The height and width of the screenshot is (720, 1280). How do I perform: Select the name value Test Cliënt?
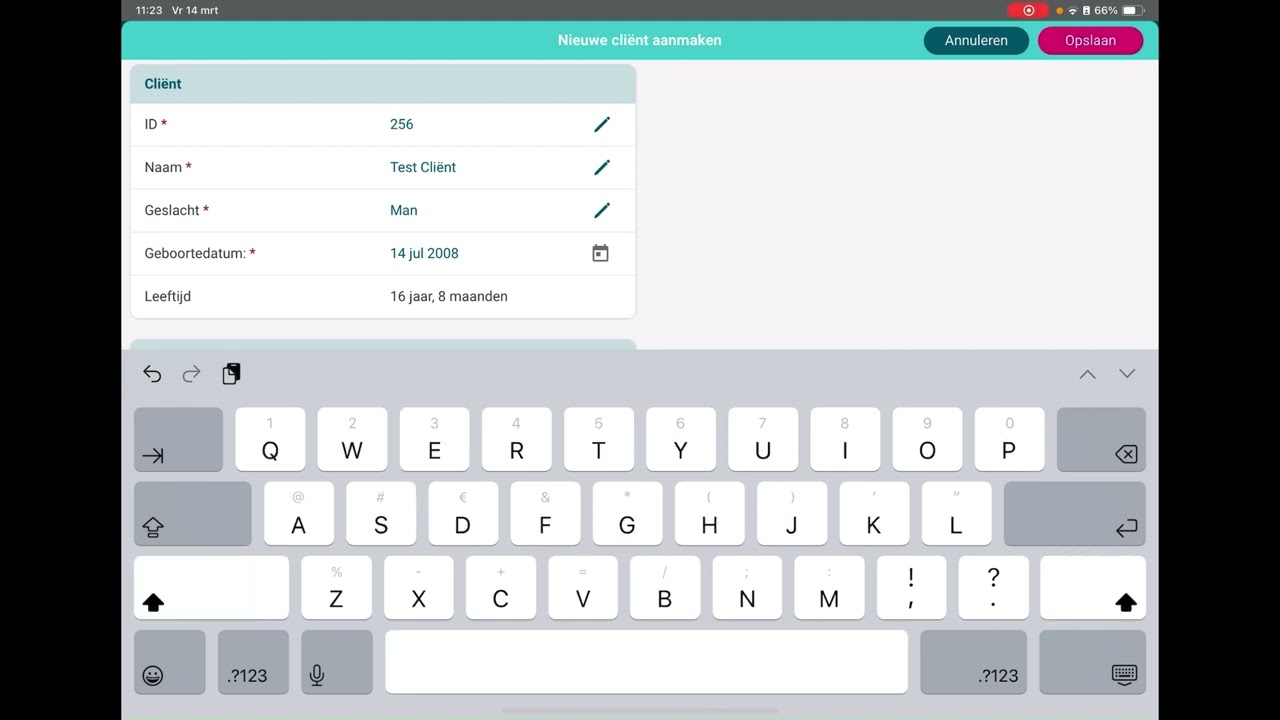423,167
